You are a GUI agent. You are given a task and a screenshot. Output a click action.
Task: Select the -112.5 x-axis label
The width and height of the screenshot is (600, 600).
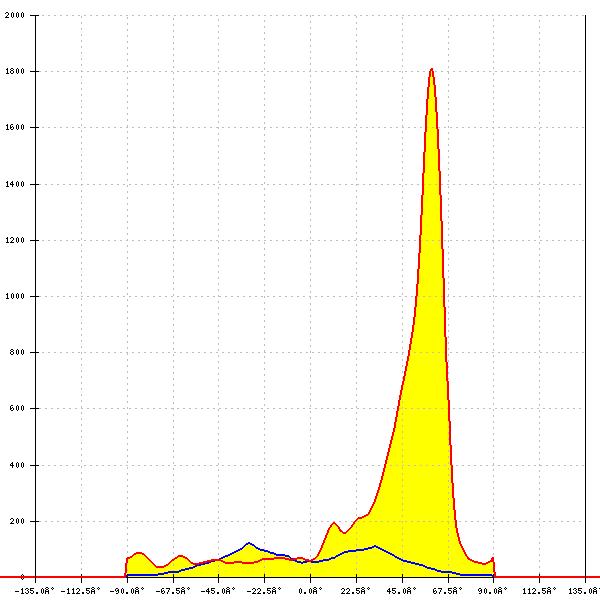point(80,591)
